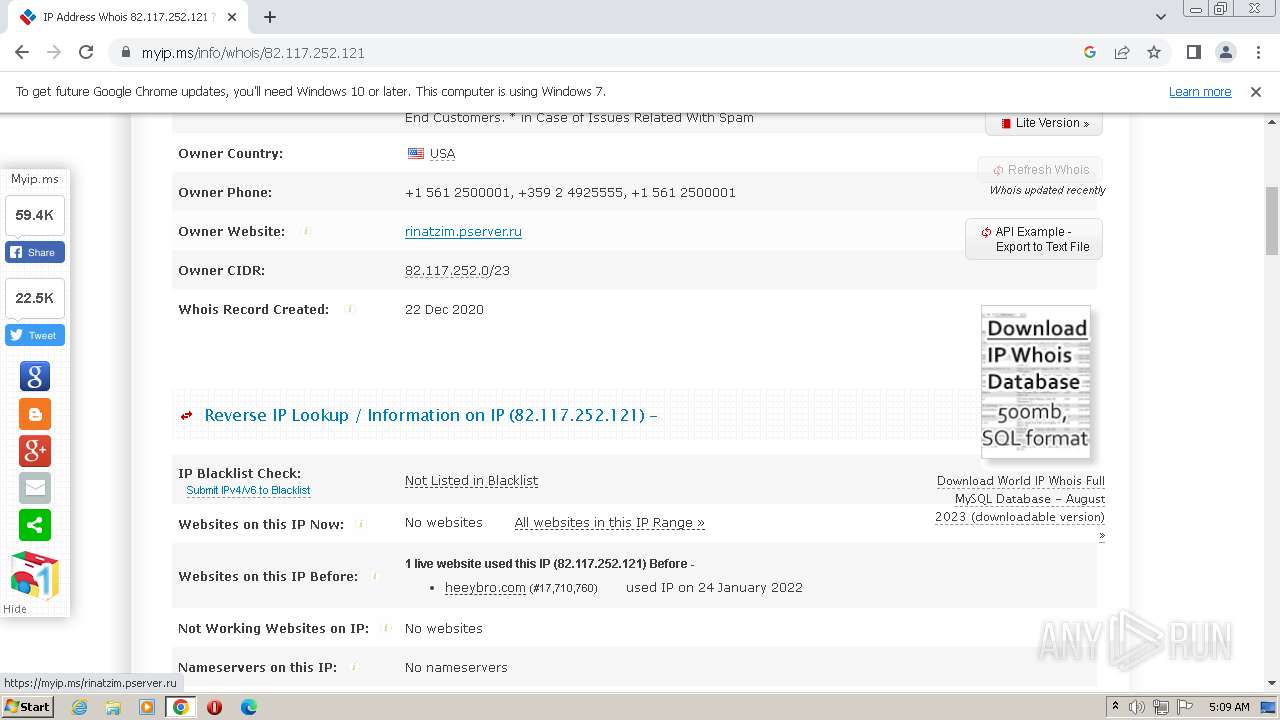This screenshot has width=1280, height=720.
Task: Launch Internet Explorer from taskbar
Action: (x=80, y=707)
